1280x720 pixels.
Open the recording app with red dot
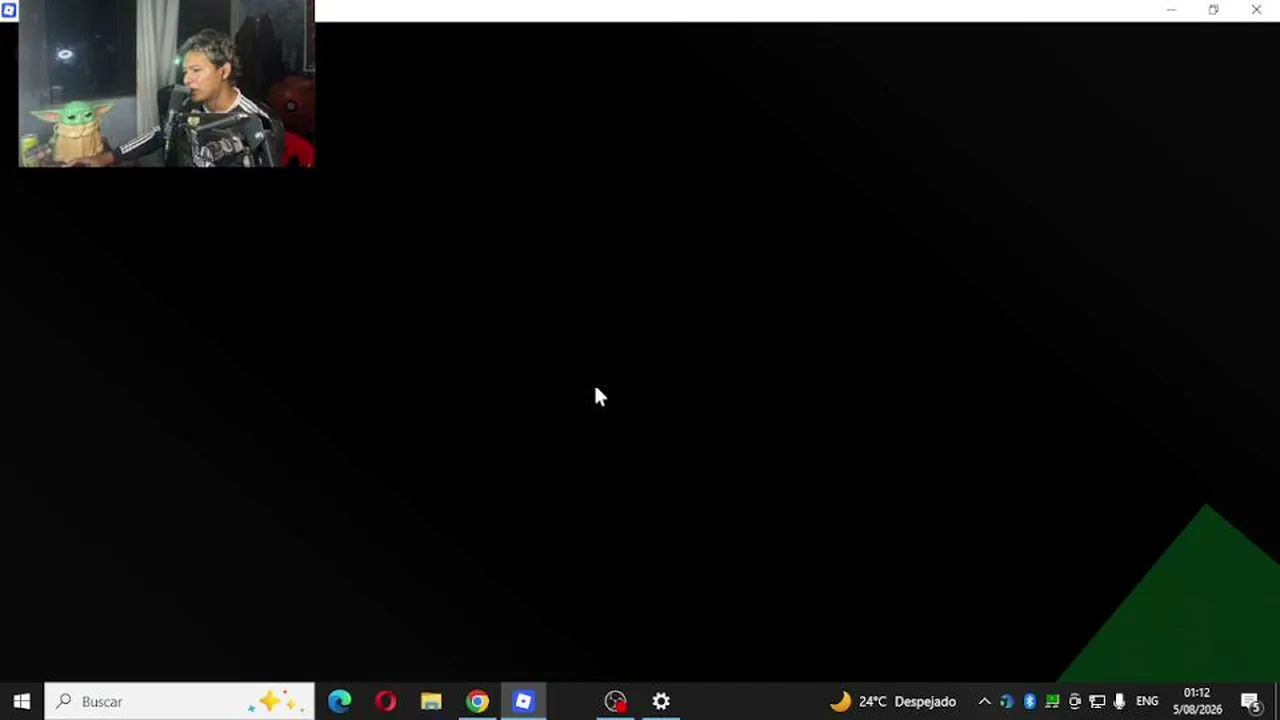tap(615, 701)
